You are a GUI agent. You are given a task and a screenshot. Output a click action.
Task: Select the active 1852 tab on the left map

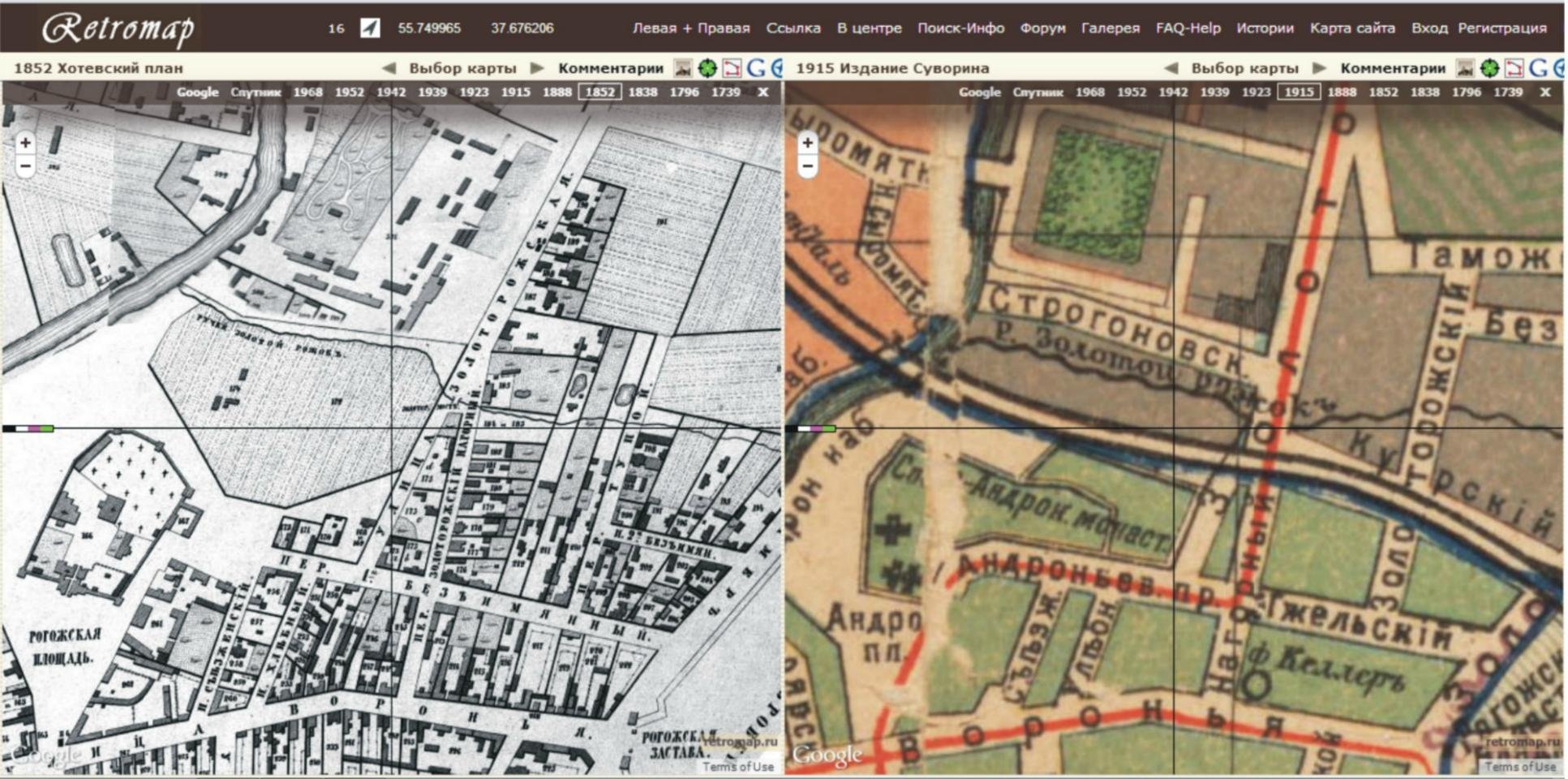click(600, 92)
